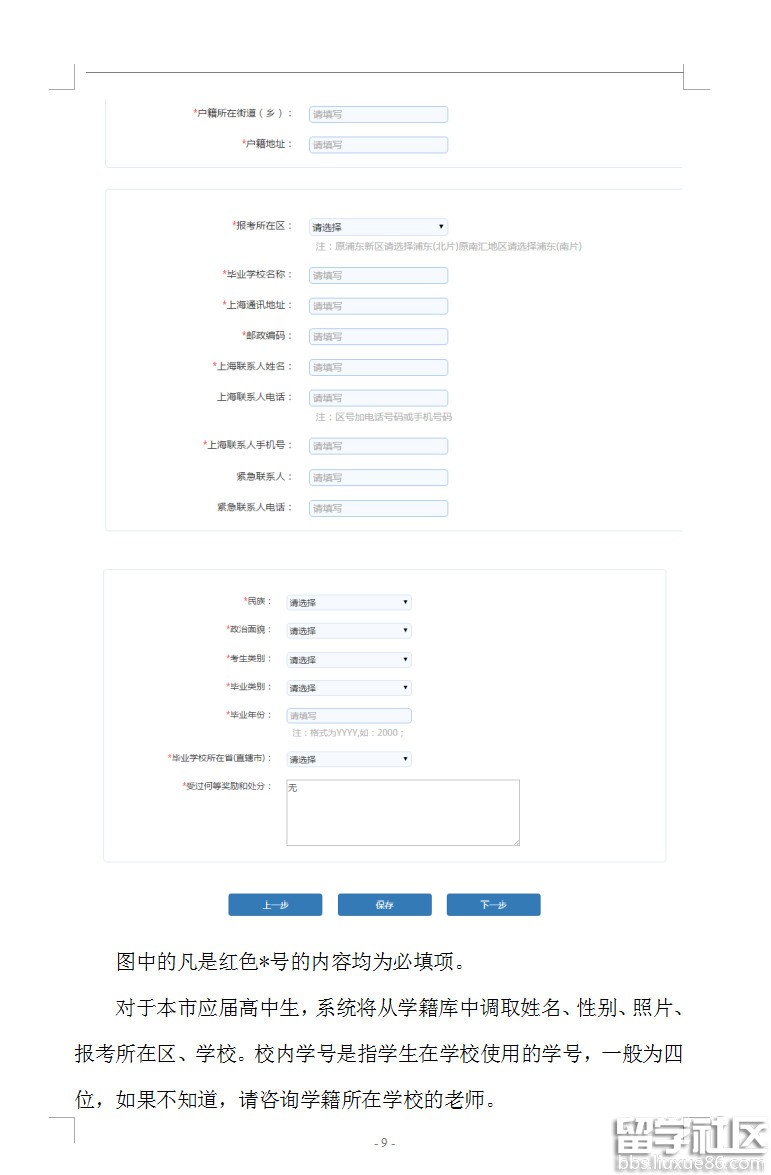
Task: Open the 报考所在区 dropdown
Action: point(378,227)
